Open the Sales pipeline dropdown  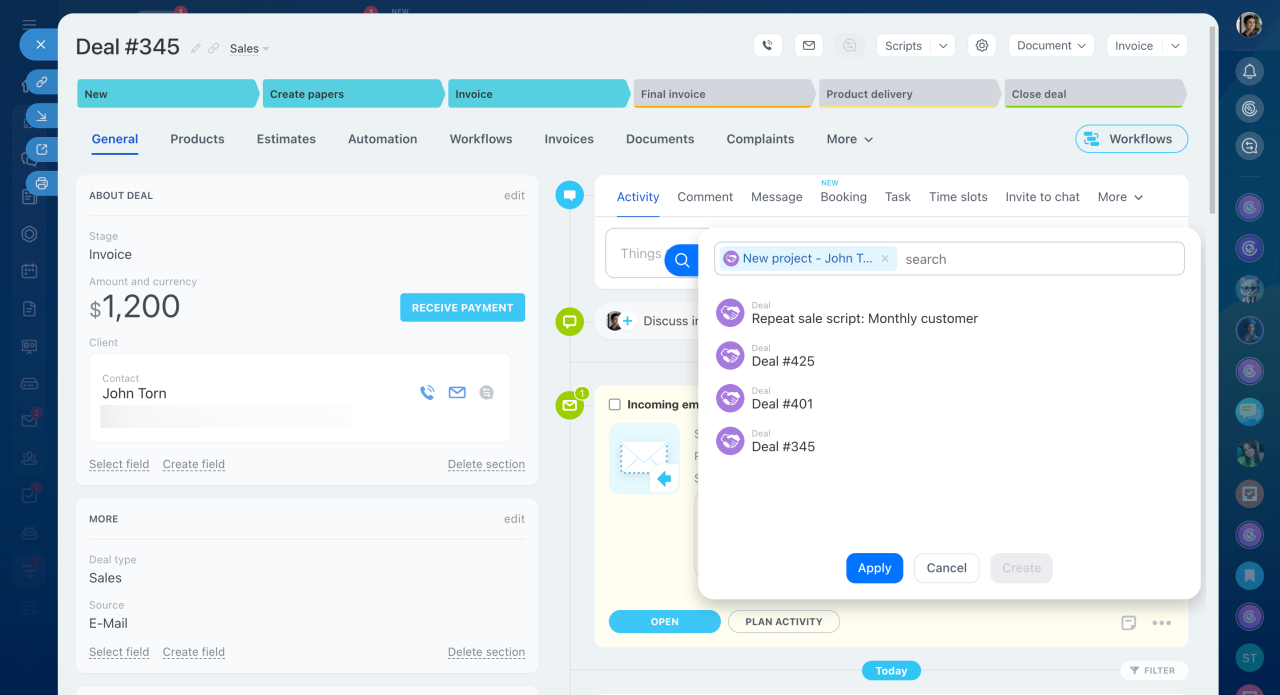click(x=249, y=49)
